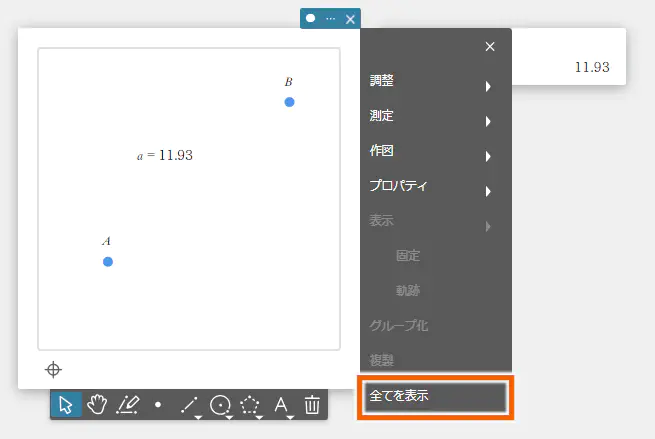655x439 pixels.
Task: Select point A on the canvas
Action: (108, 262)
